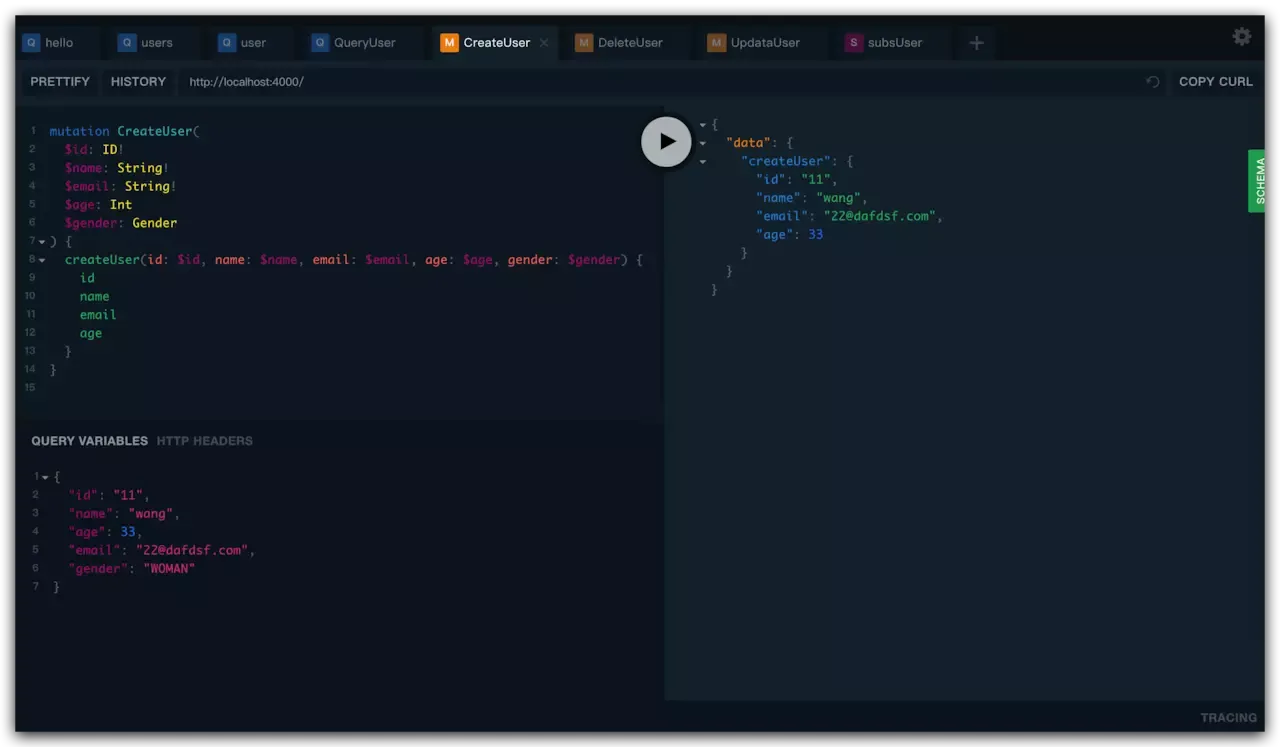Click age value 33 in response
This screenshot has width=1280, height=747.
tap(815, 235)
